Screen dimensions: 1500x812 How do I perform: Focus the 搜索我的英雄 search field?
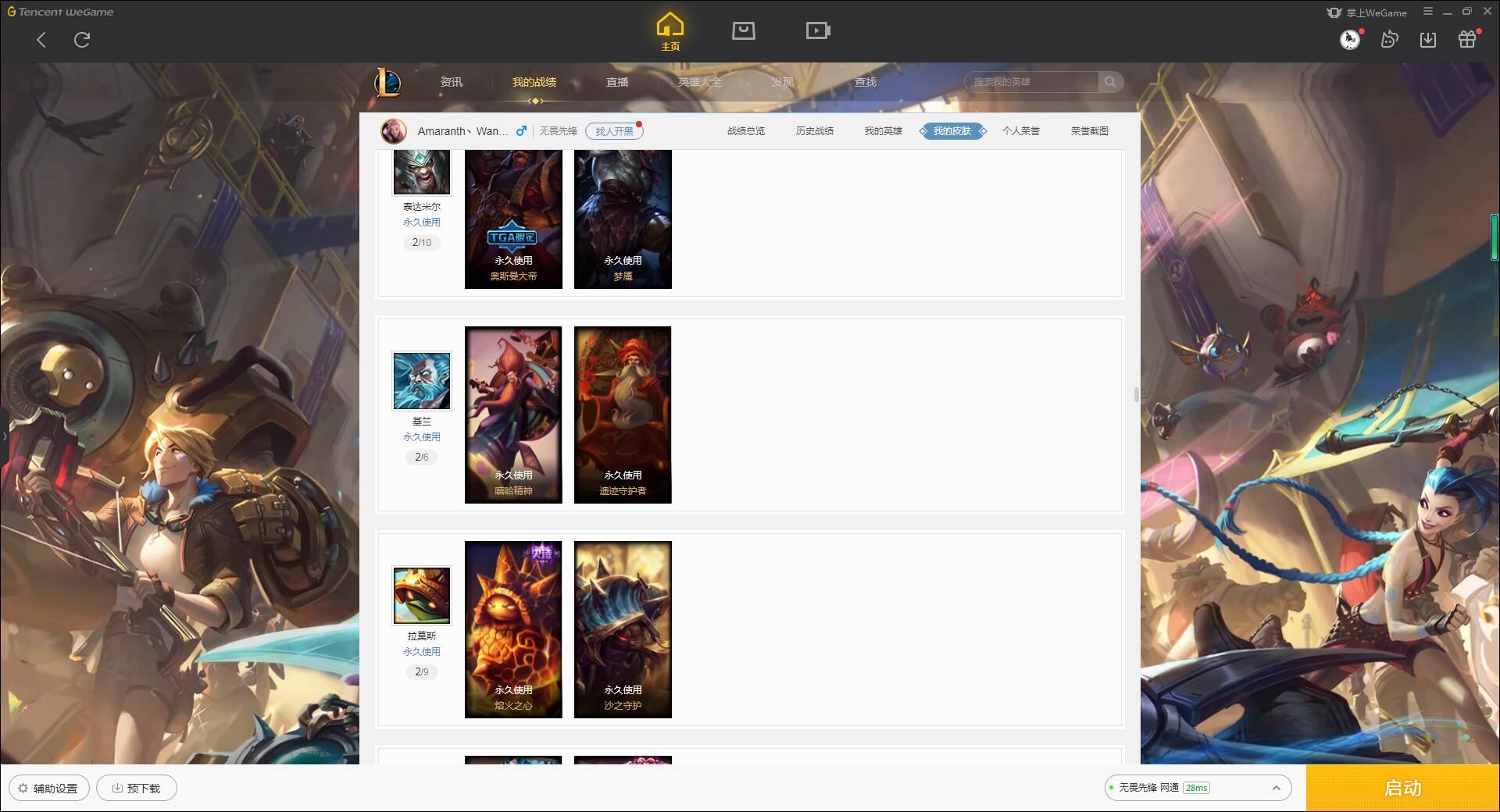tap(1032, 82)
